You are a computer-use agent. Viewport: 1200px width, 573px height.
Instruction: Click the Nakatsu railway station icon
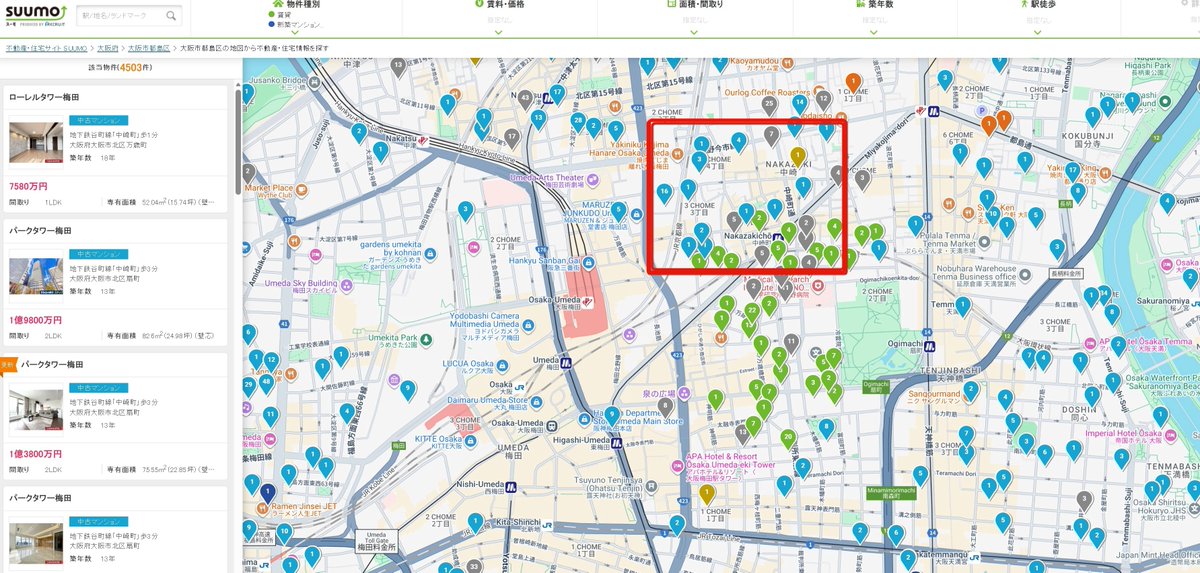click(424, 140)
